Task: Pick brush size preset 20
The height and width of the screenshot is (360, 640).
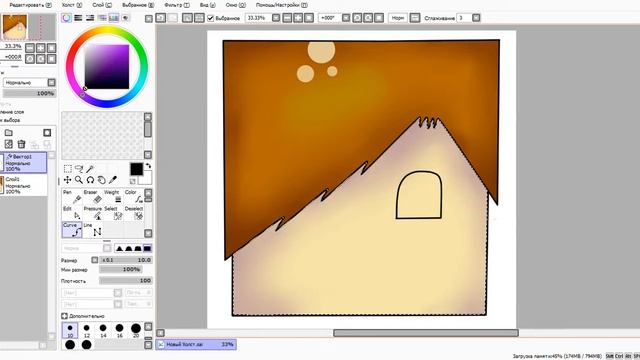Action: (136, 330)
